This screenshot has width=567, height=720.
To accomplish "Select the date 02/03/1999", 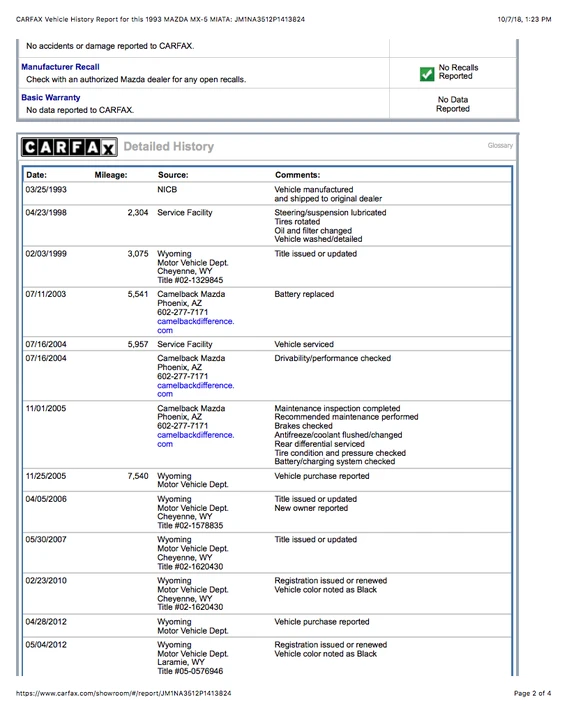I will tap(46, 254).
